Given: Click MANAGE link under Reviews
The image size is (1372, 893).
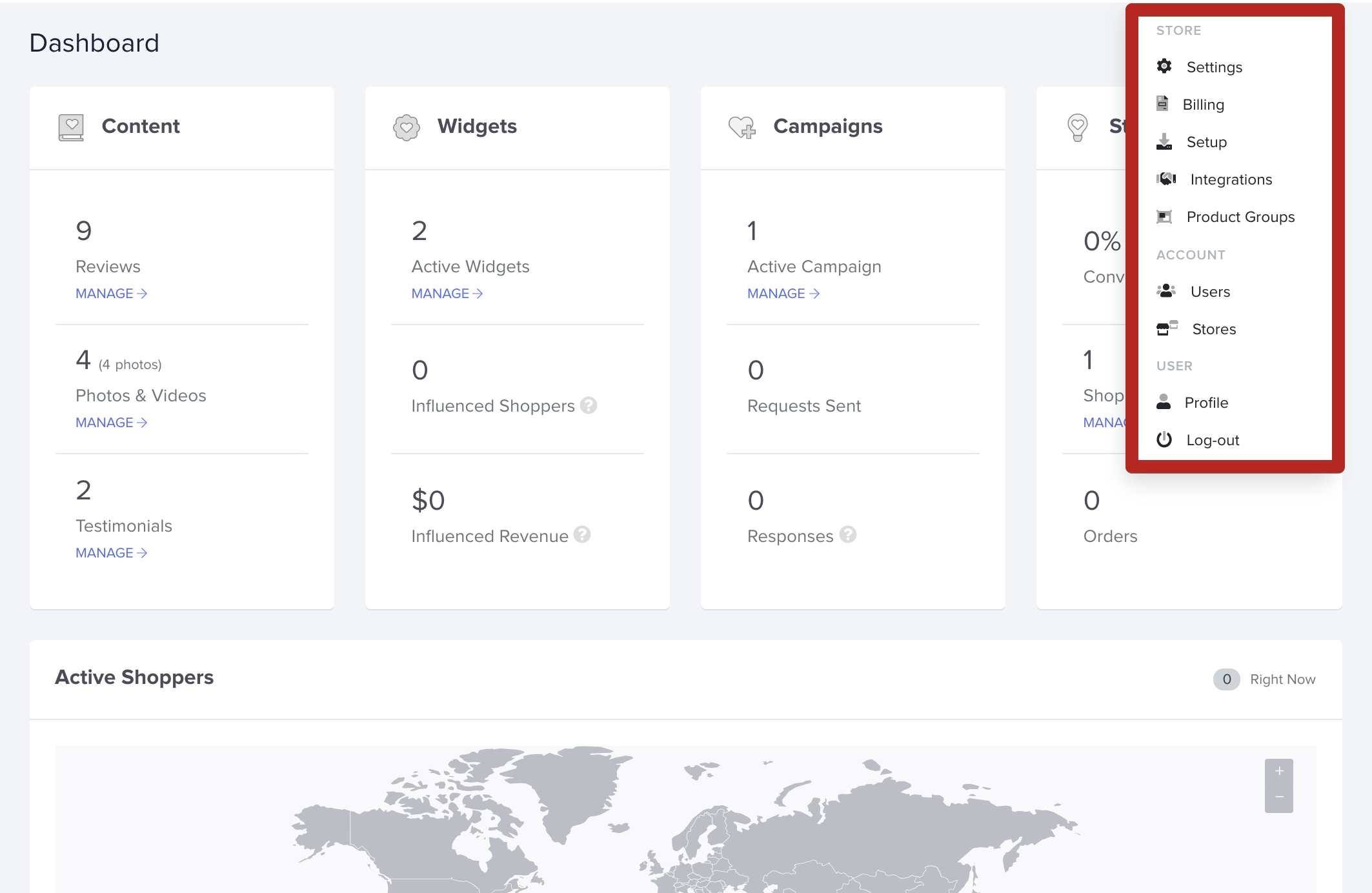Looking at the screenshot, I should (111, 294).
